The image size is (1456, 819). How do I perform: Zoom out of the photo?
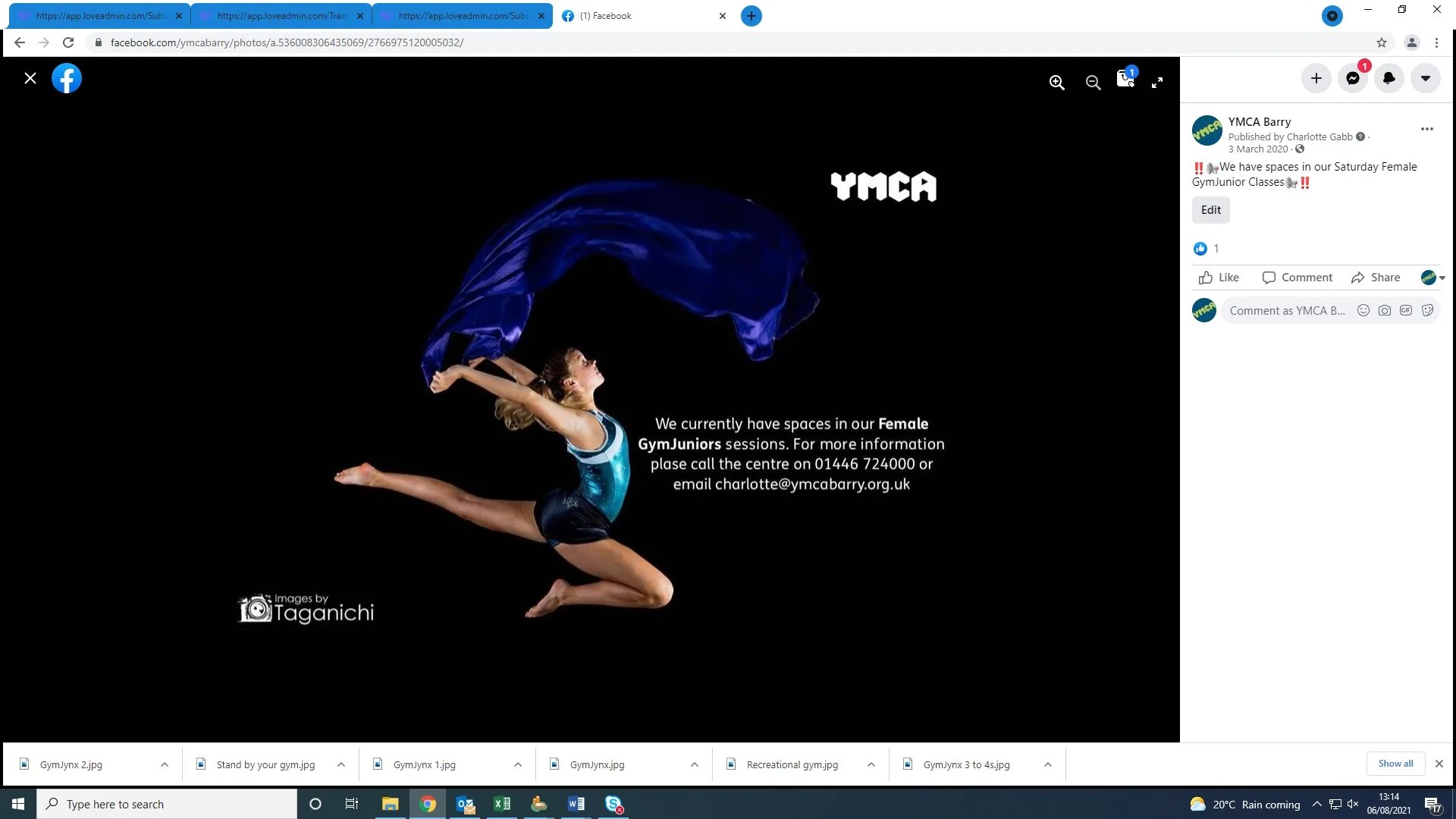point(1093,82)
